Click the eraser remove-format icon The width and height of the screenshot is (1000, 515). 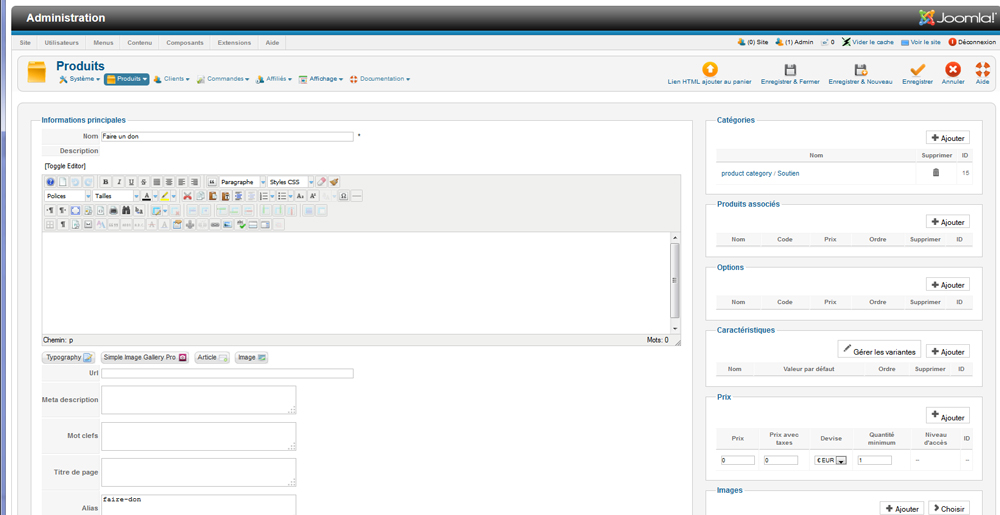[x=321, y=182]
